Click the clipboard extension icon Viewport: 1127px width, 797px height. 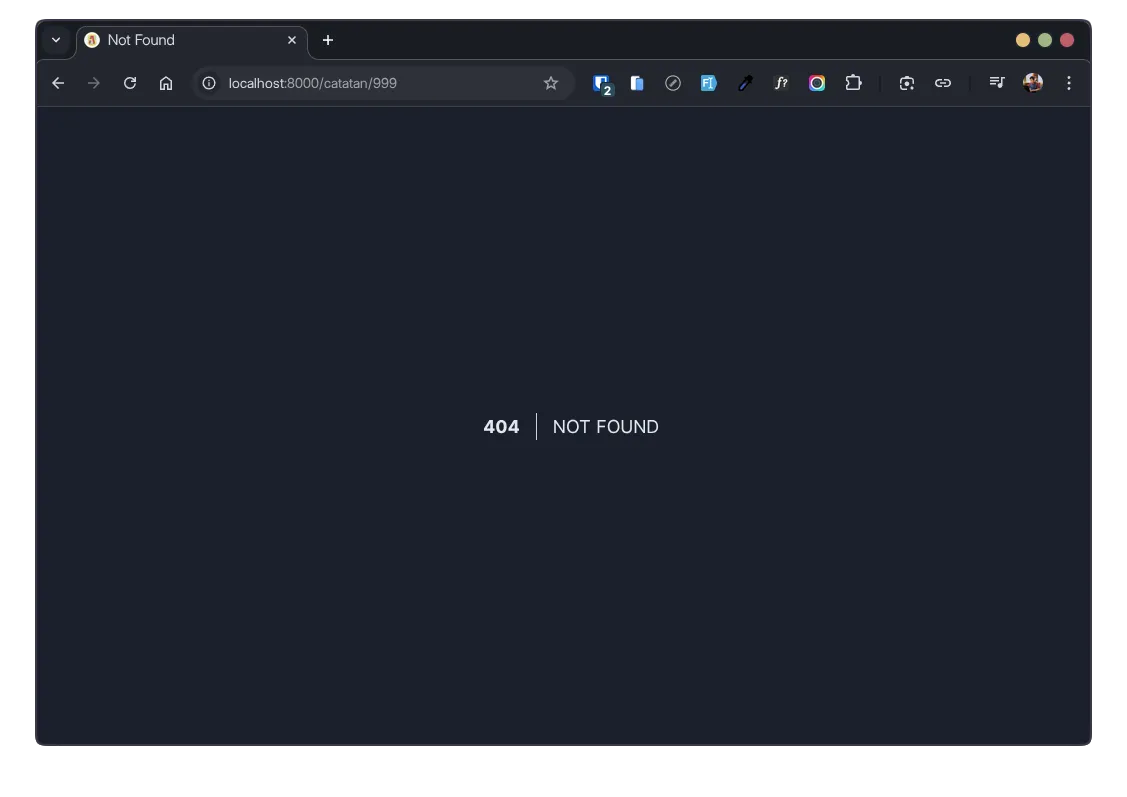(637, 83)
